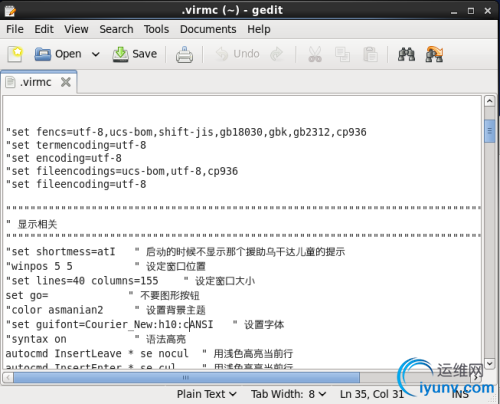Click the vertical scrollbar up arrow
Image resolution: width=500 pixels, height=404 pixels.
click(489, 101)
